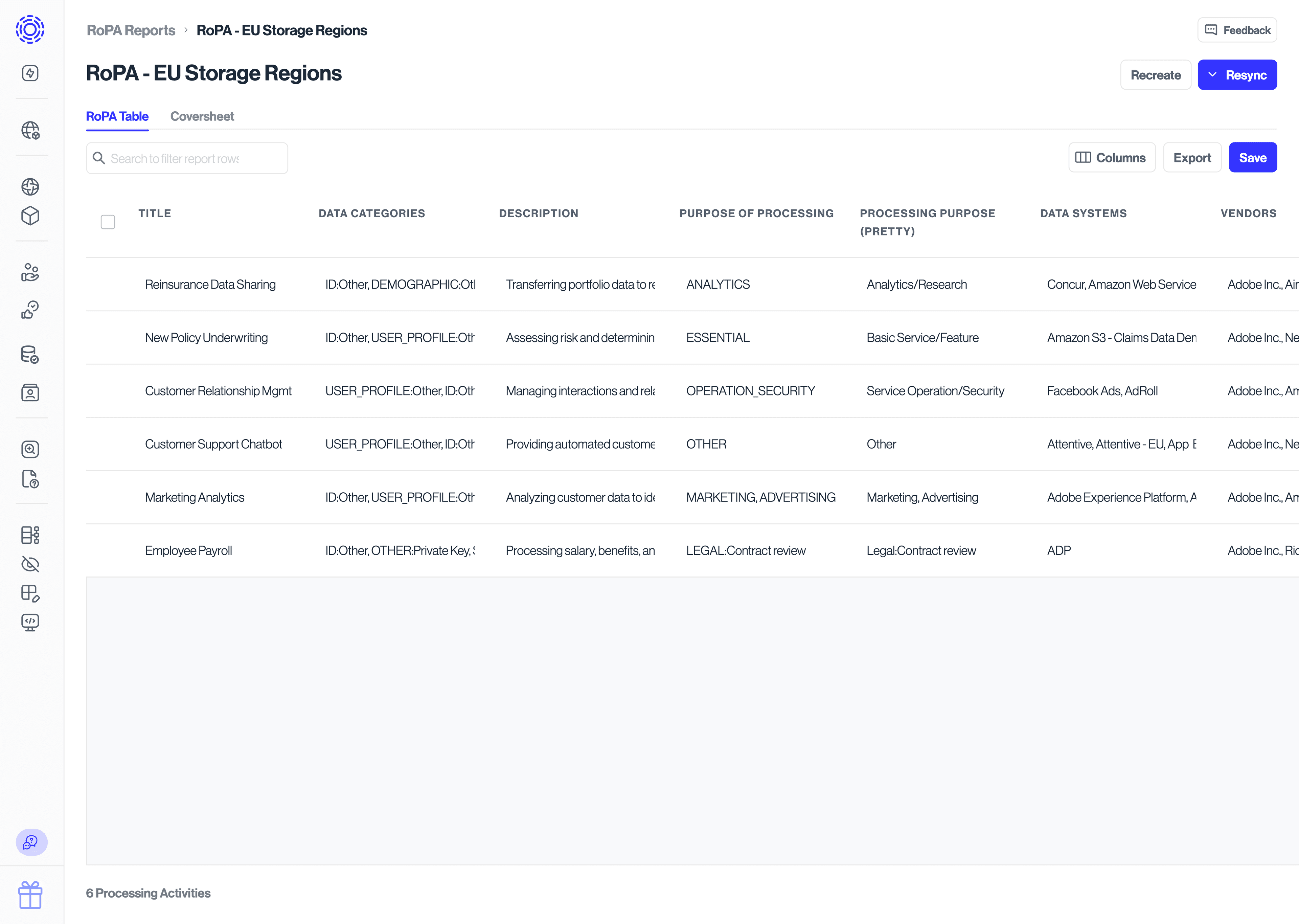Open the Resync dropdown arrow

point(1212,74)
